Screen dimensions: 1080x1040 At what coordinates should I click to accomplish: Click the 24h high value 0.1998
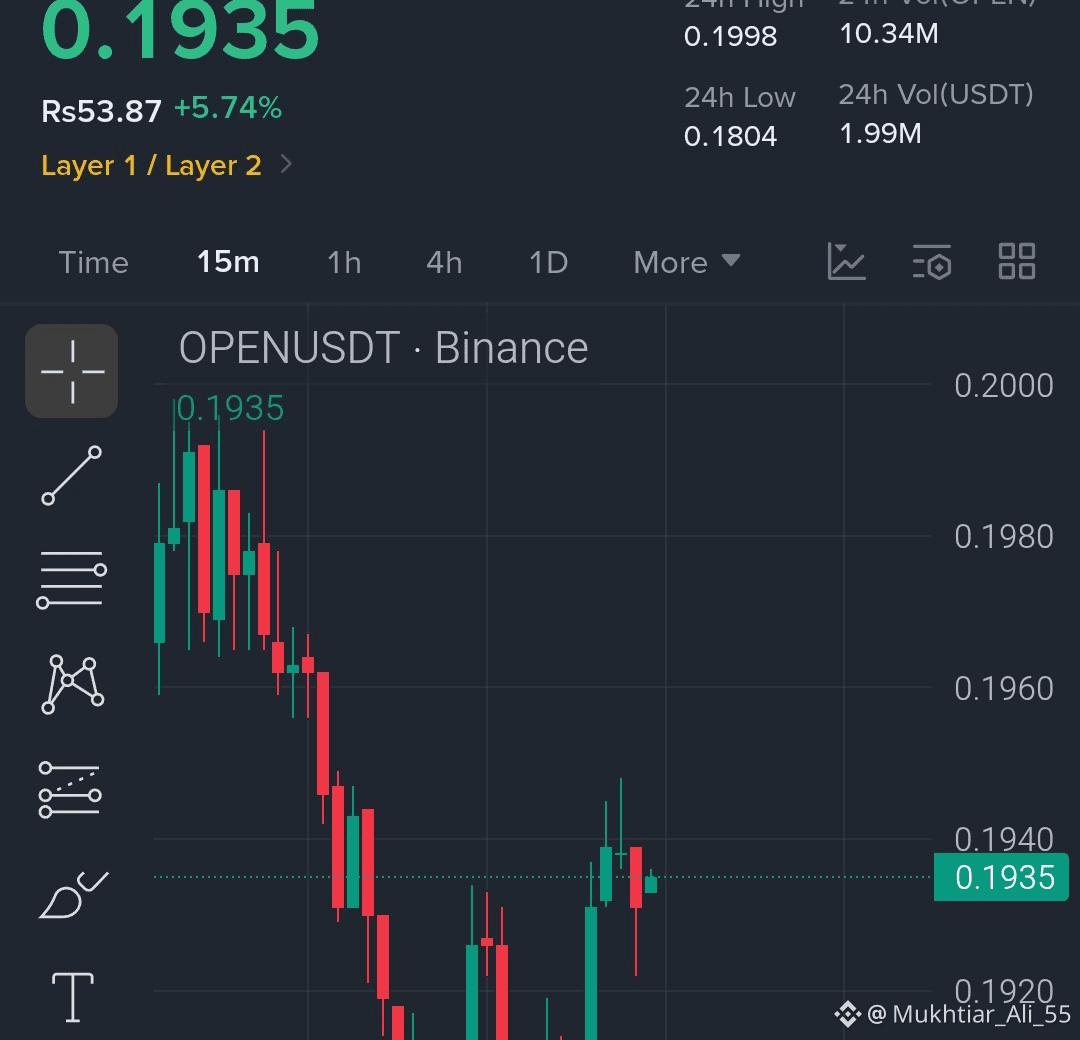tap(730, 36)
